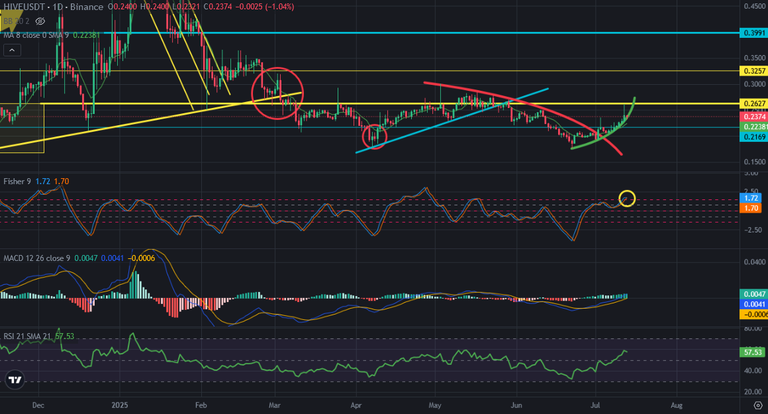Select the large red circle drawing near March

[x=278, y=93]
